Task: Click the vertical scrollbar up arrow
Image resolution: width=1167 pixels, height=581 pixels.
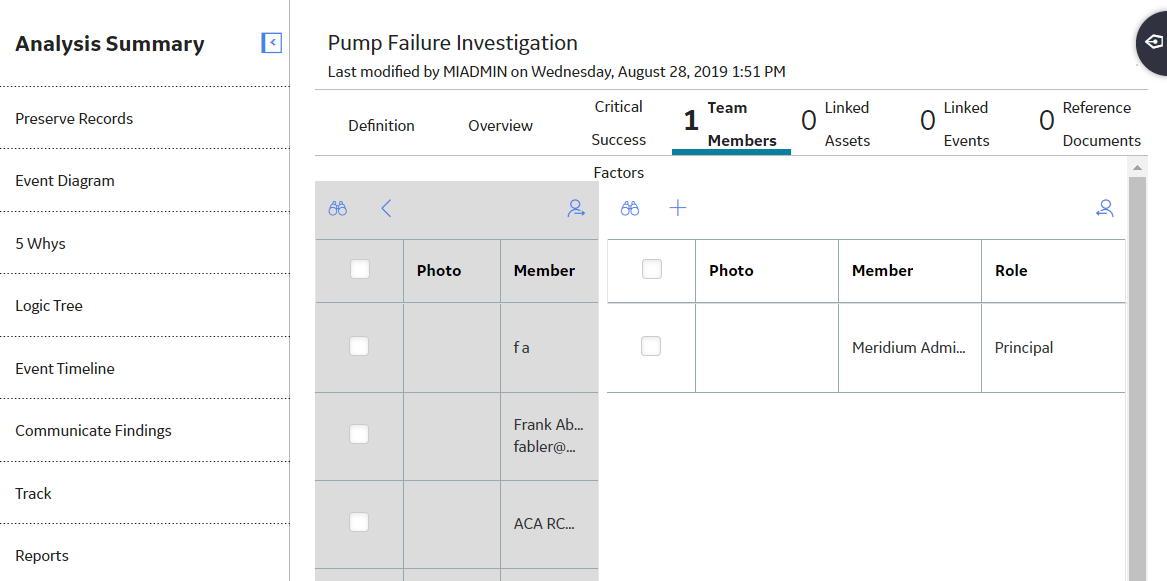Action: click(x=1137, y=167)
